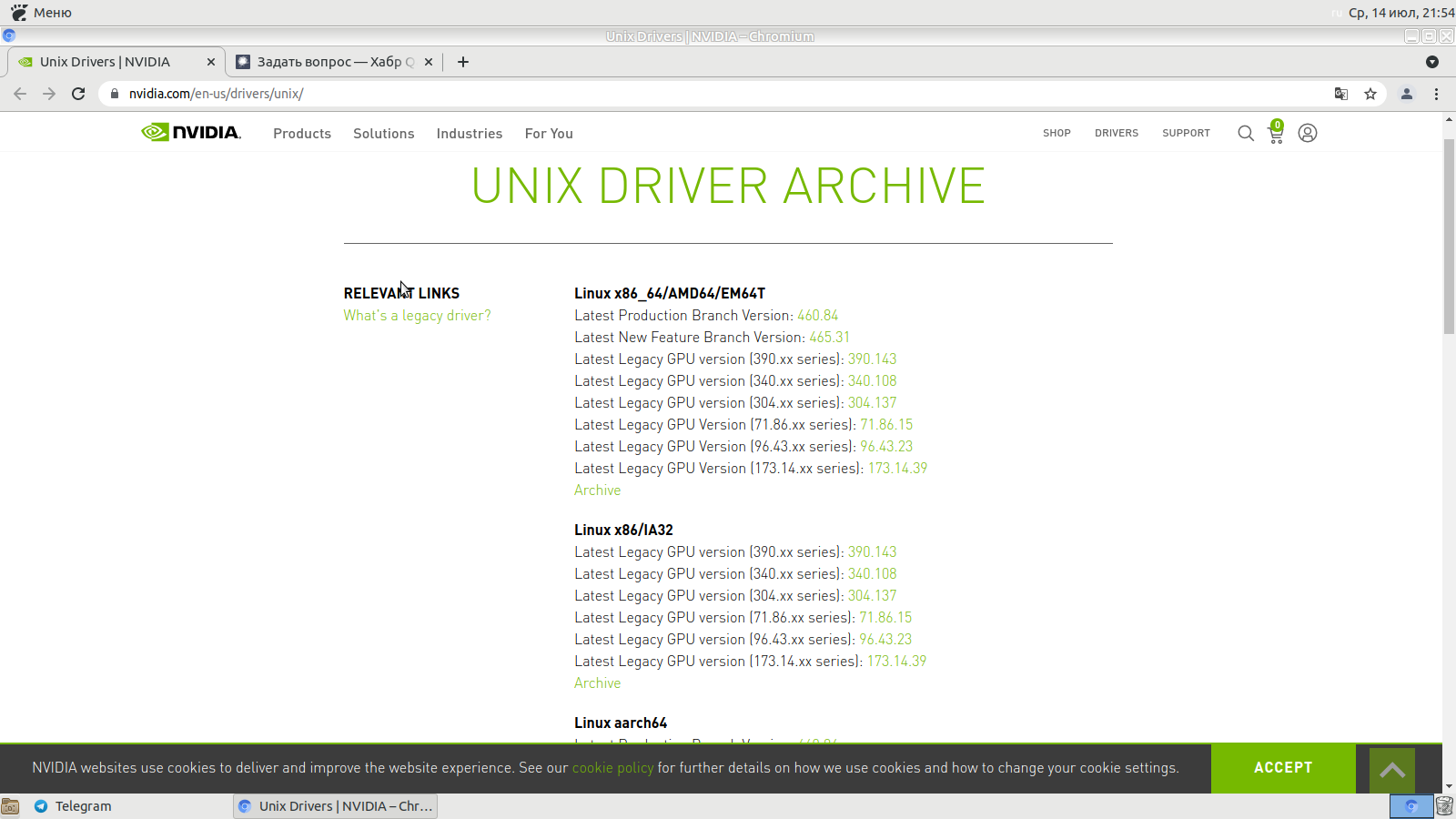The image size is (1456, 819).
Task: Open the shopping cart icon
Action: (1276, 133)
